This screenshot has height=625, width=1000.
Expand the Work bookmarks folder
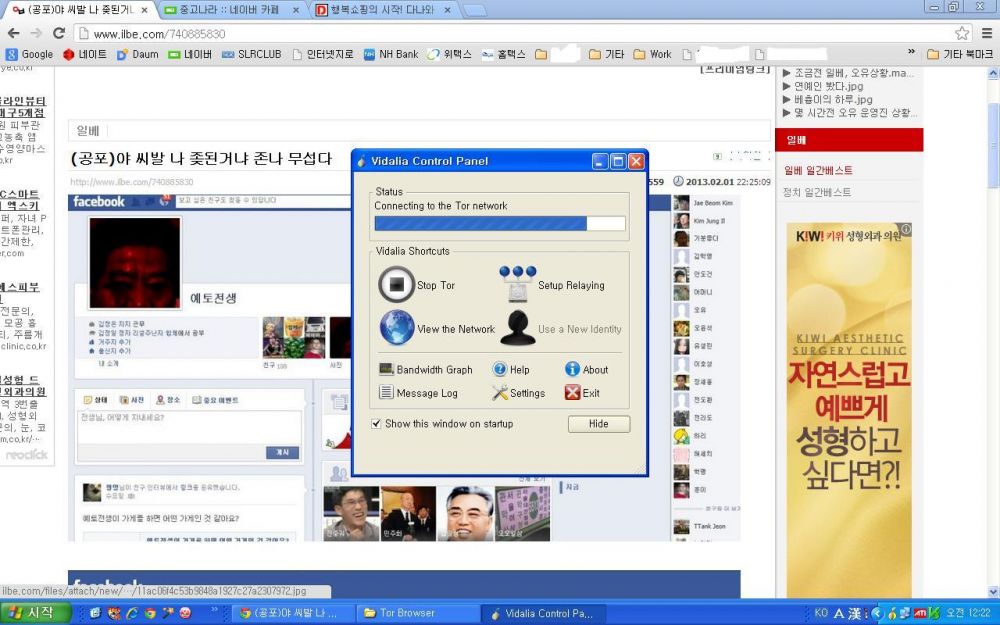pos(652,54)
